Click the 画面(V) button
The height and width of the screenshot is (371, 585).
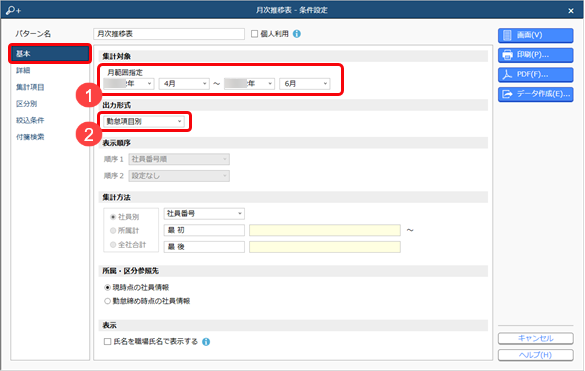536,35
